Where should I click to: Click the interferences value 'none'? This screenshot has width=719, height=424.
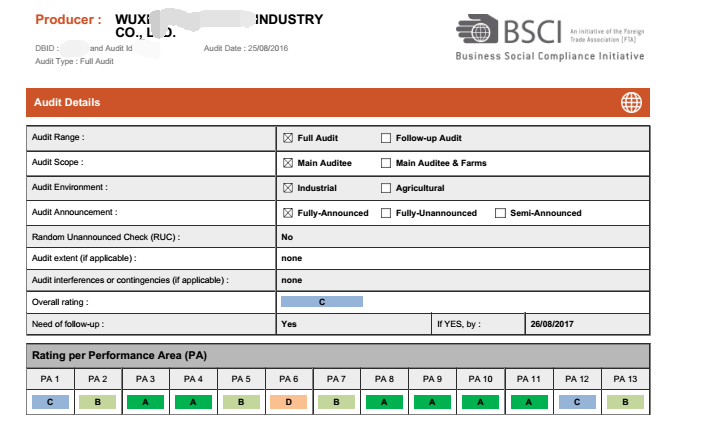[x=292, y=280]
